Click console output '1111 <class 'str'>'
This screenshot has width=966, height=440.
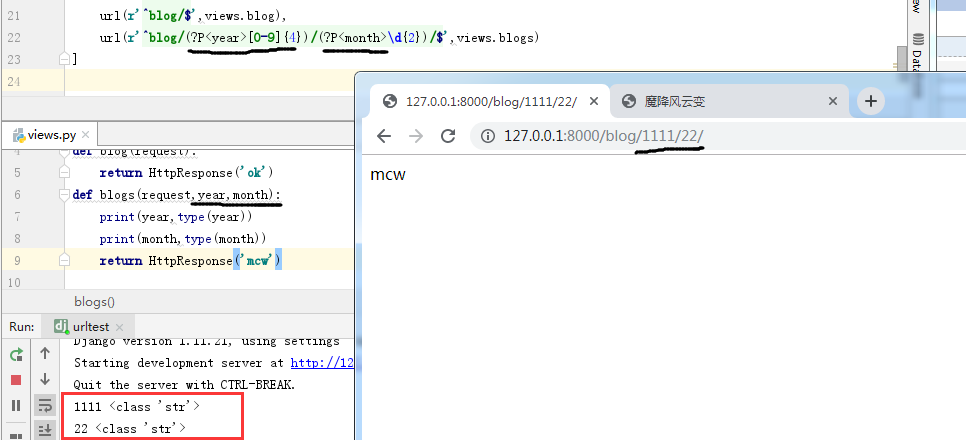[137, 407]
